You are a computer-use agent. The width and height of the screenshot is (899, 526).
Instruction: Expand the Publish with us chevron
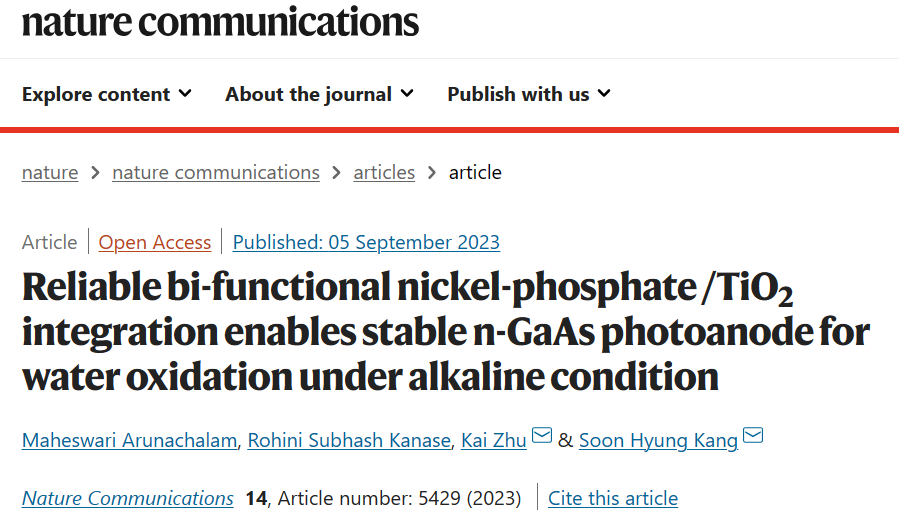point(604,93)
